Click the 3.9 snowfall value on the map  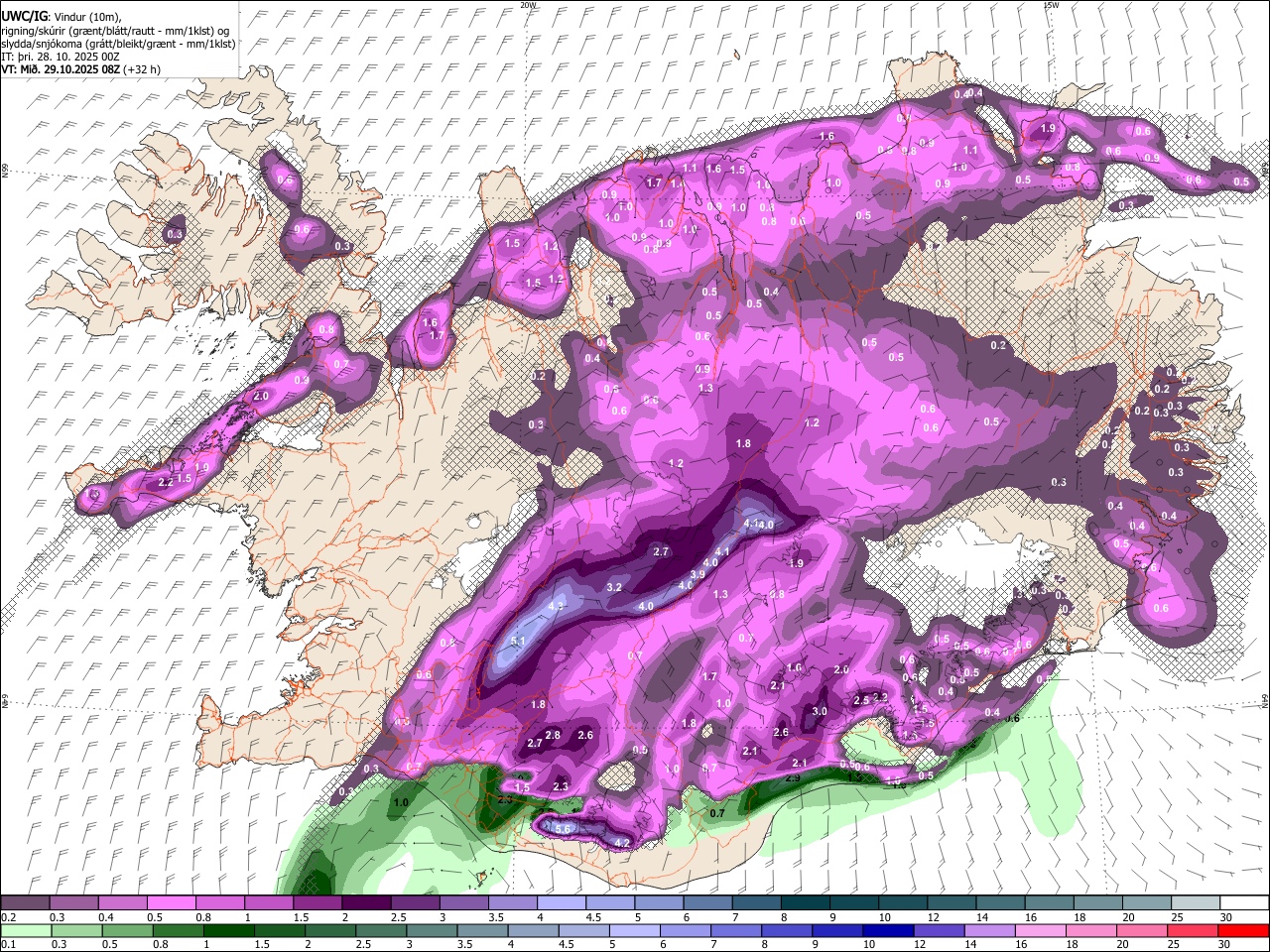click(698, 574)
